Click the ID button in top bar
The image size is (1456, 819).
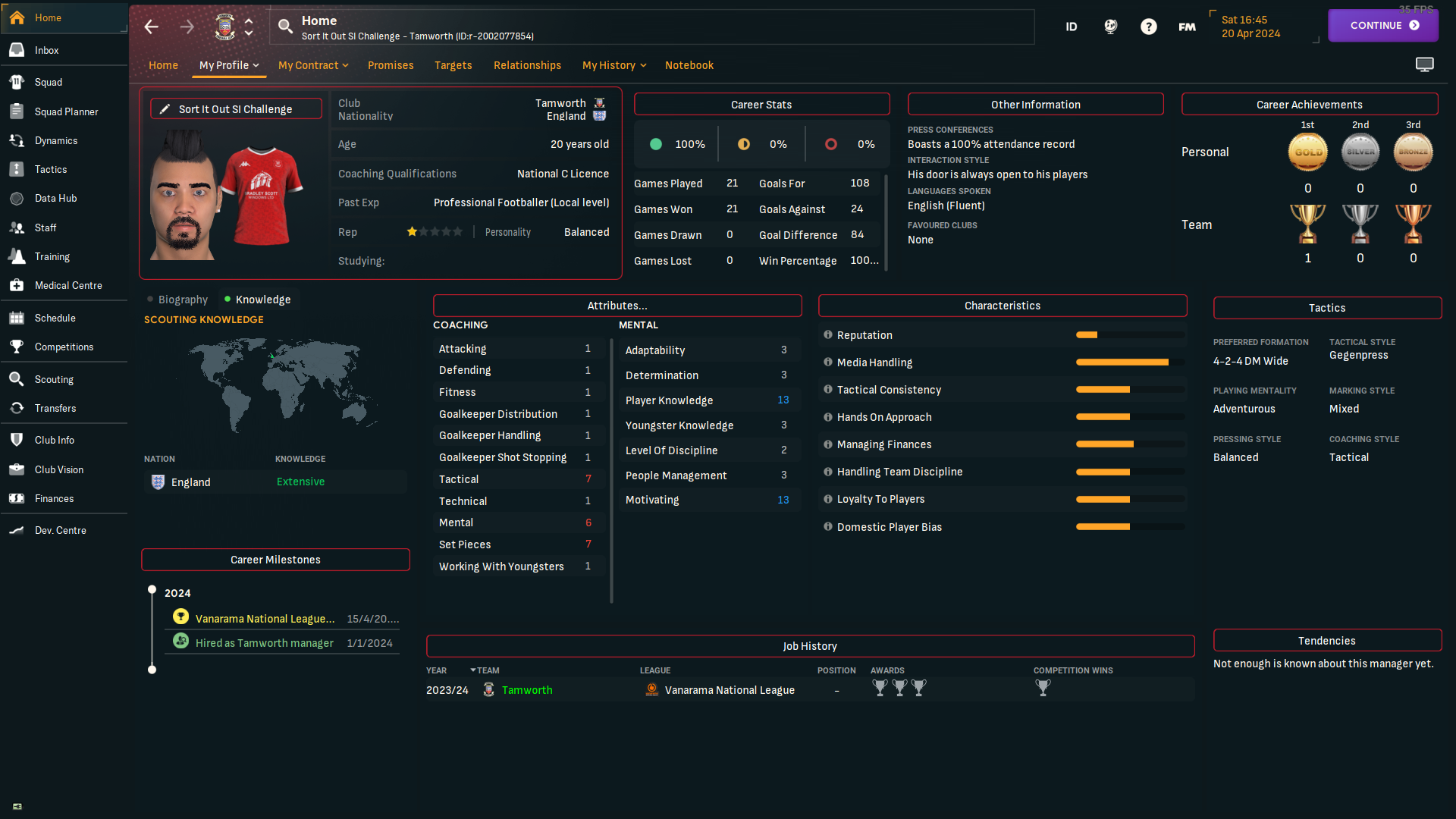[x=1072, y=27]
